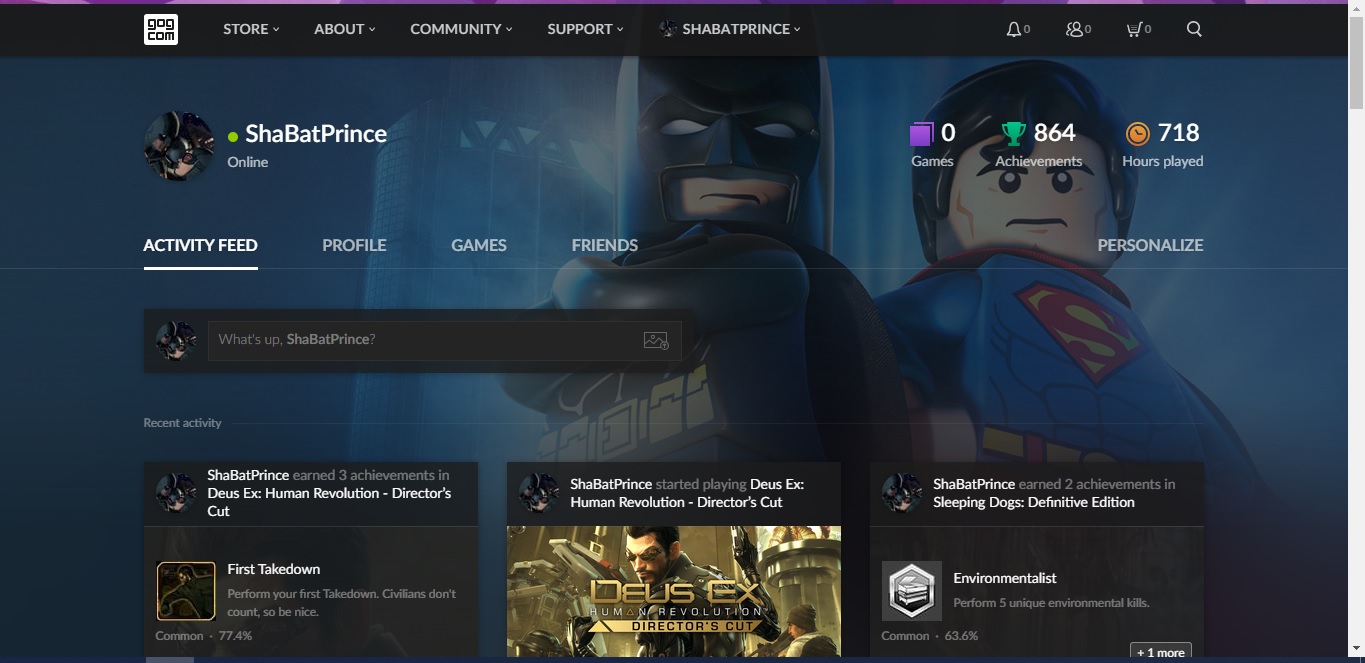Click the 'Online' status text
The image size is (1365, 663).
(x=248, y=162)
